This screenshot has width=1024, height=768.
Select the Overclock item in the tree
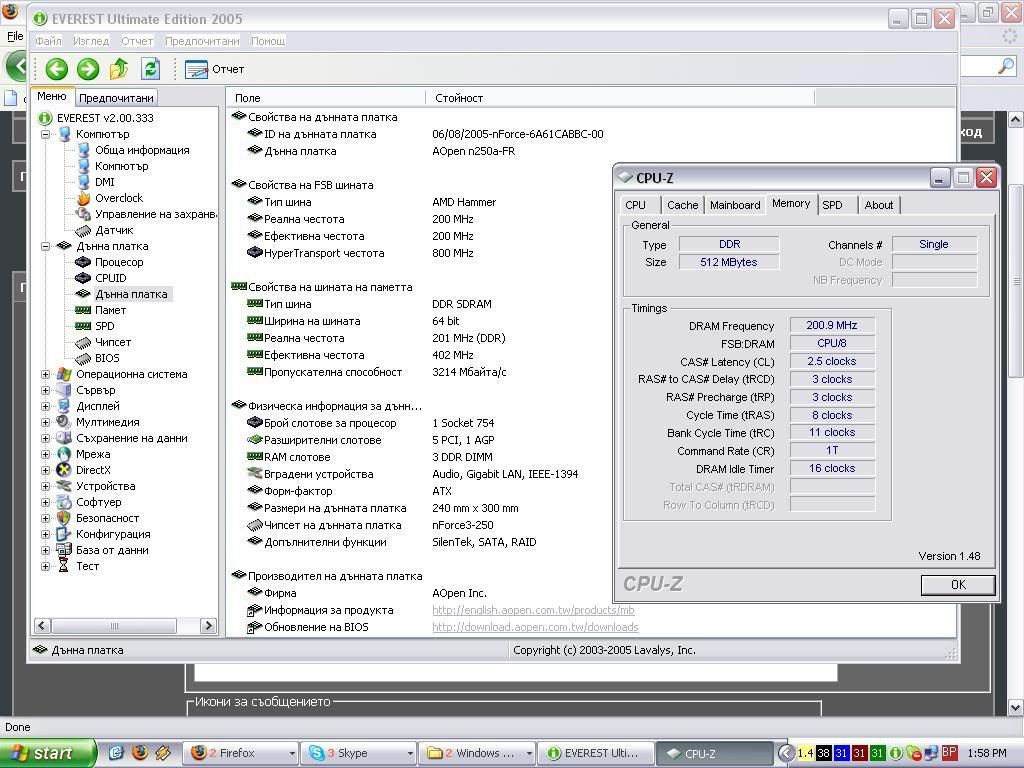click(x=118, y=198)
